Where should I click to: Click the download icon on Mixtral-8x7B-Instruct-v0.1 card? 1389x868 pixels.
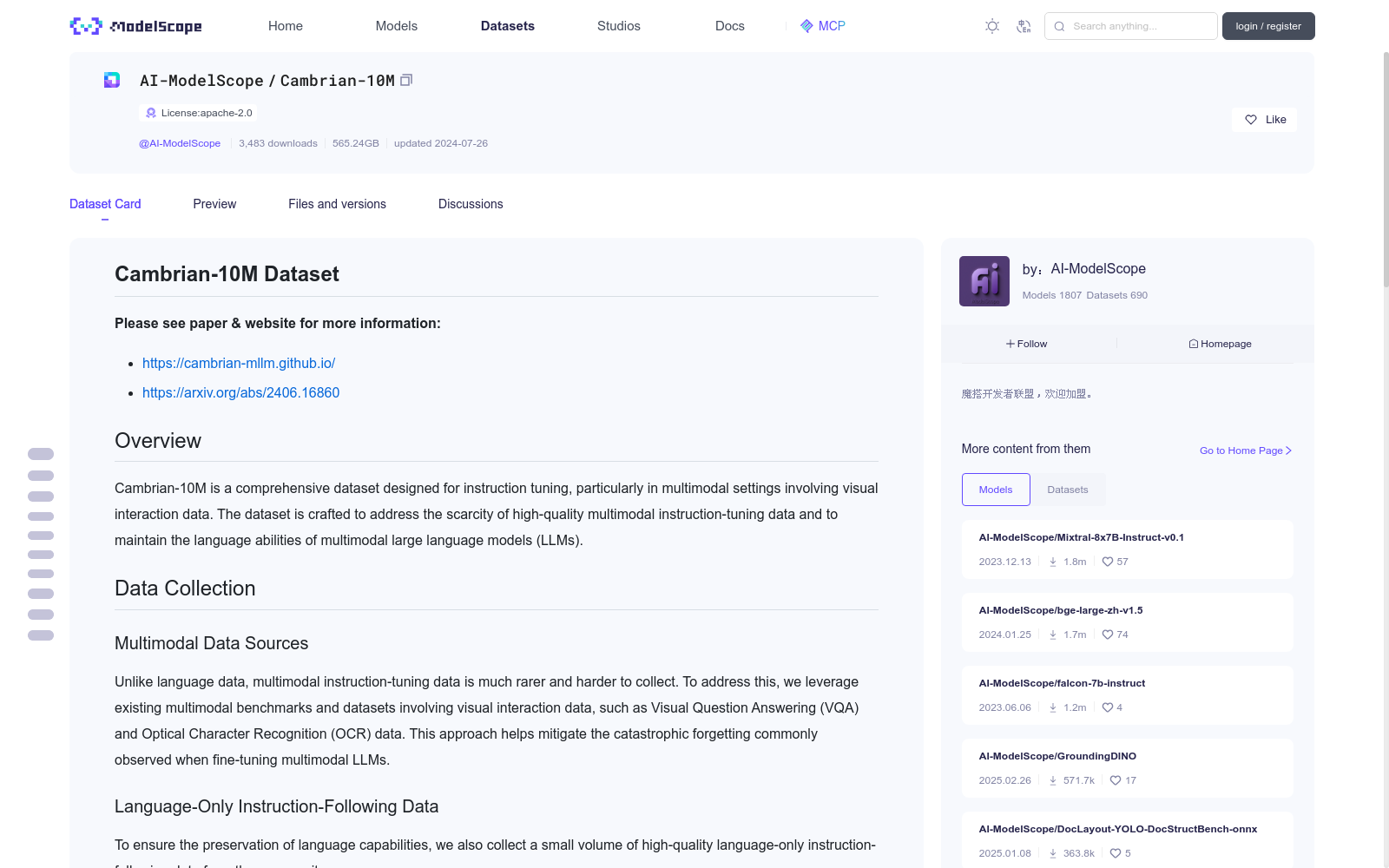(1053, 562)
